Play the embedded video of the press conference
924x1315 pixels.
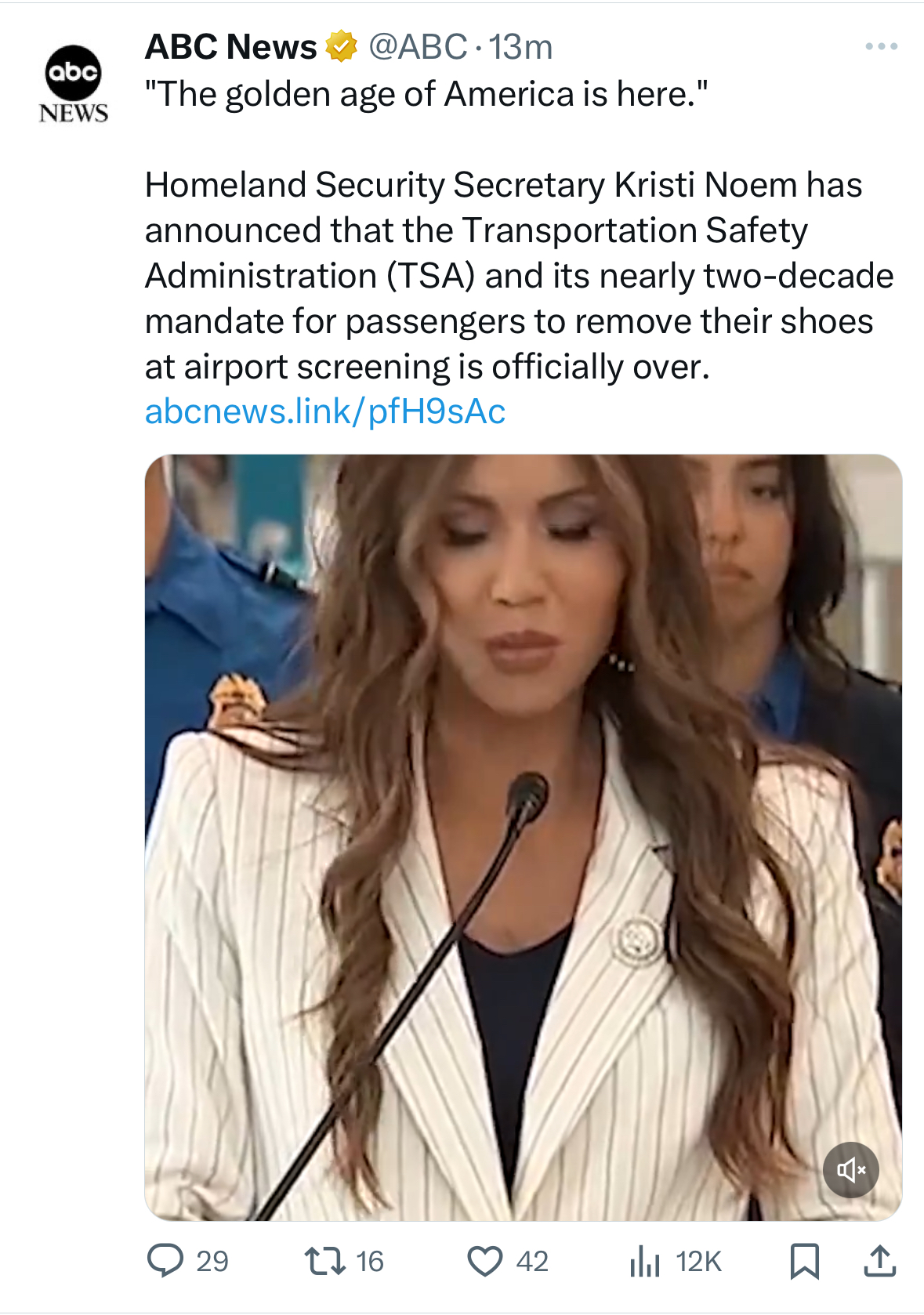click(x=524, y=837)
